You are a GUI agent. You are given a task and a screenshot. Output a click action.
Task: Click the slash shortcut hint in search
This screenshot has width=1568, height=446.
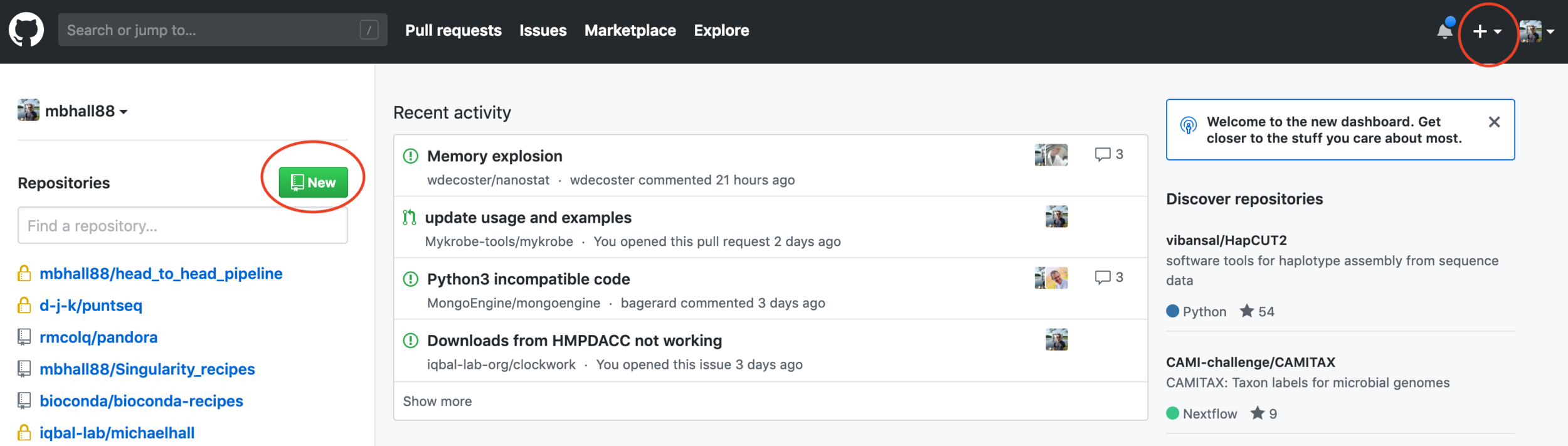369,29
